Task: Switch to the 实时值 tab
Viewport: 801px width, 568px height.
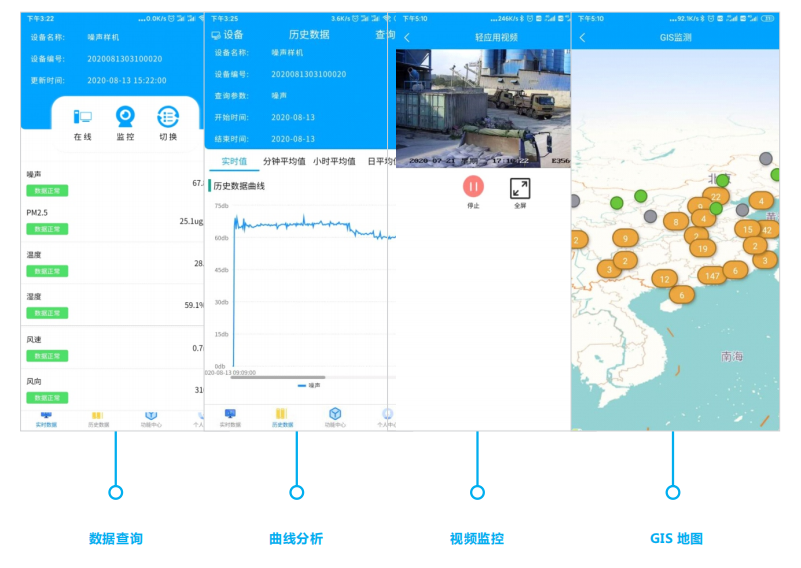Action: [x=233, y=161]
